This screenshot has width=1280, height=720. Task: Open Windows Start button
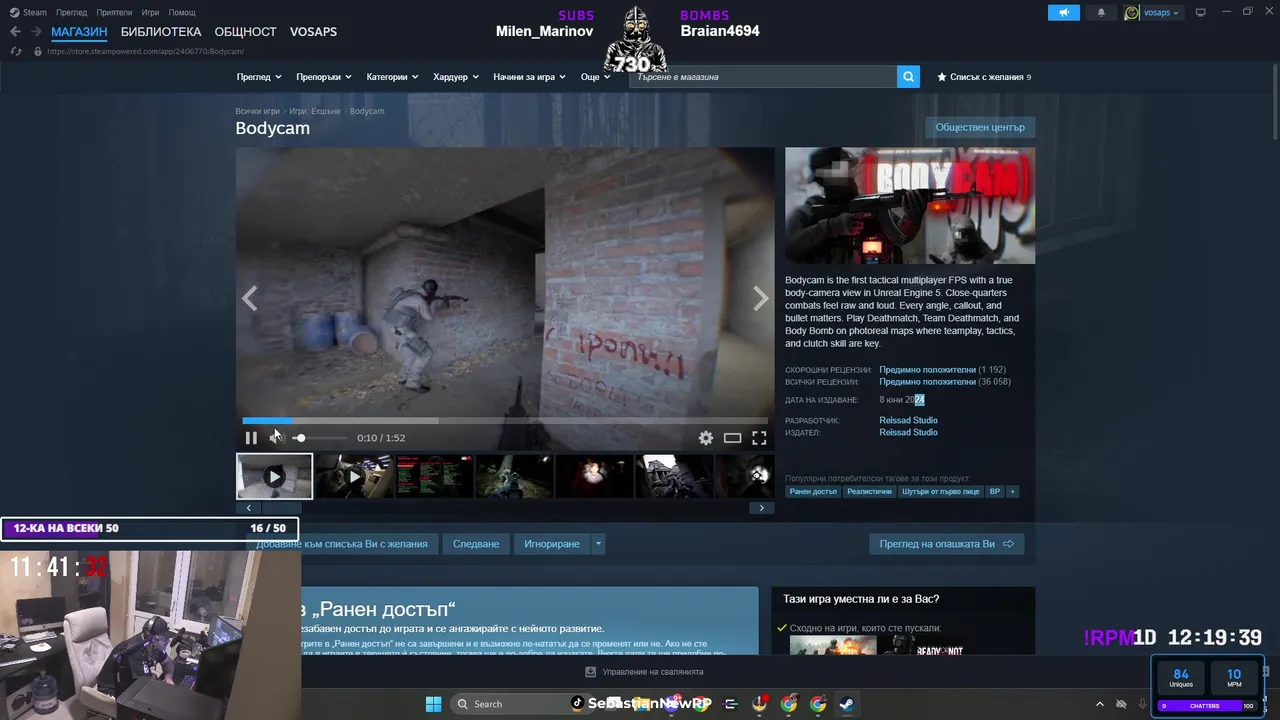(x=434, y=704)
